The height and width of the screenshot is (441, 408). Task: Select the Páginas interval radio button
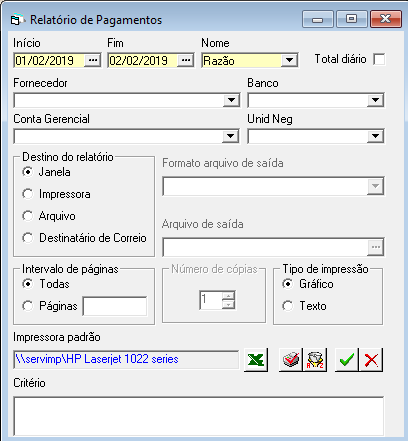pos(28,306)
